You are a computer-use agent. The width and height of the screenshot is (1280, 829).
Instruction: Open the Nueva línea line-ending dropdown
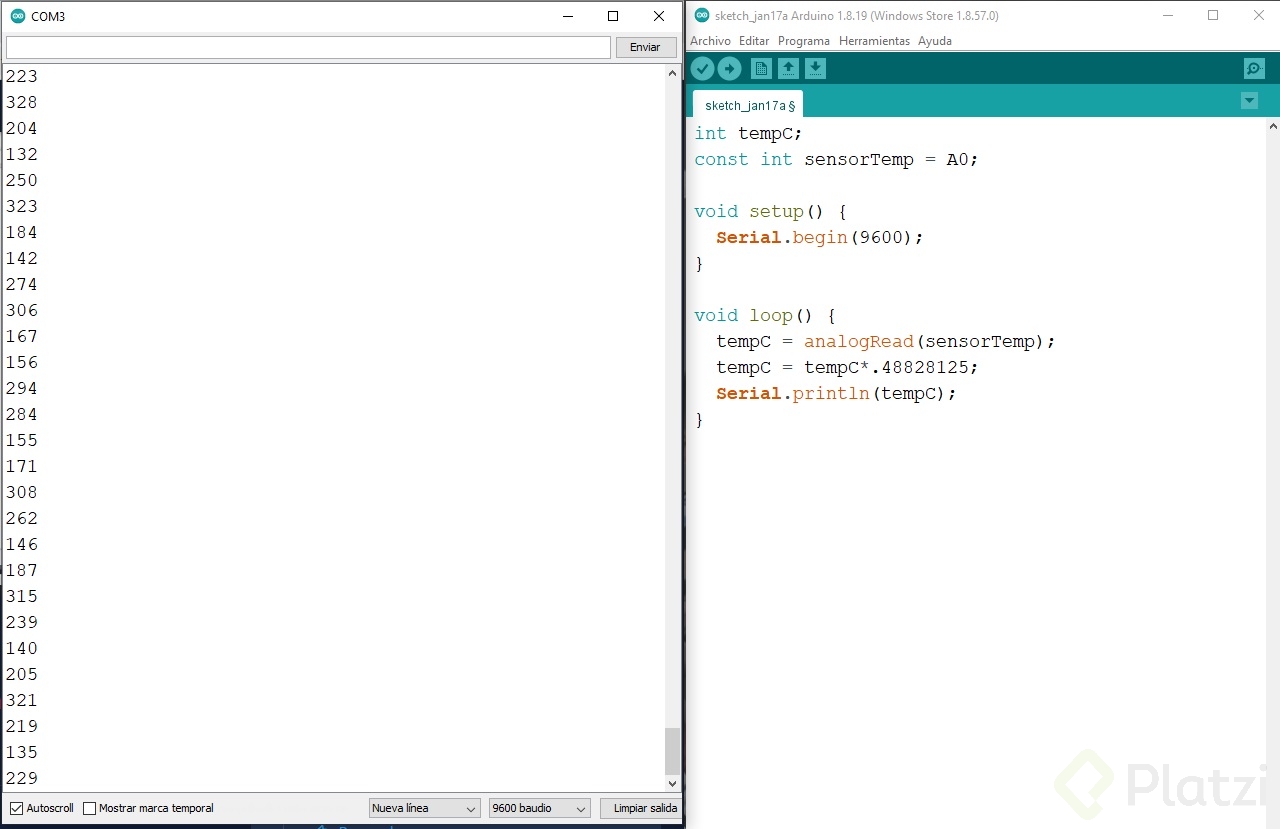pyautogui.click(x=424, y=808)
